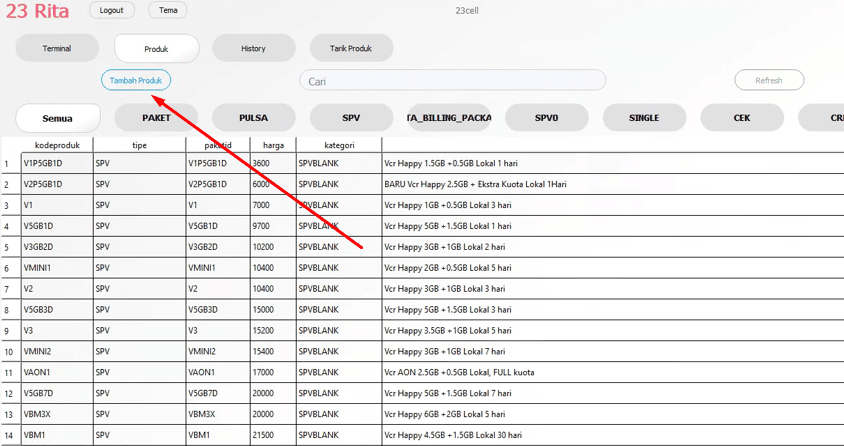Click the Logout button
This screenshot has height=446, width=844.
pos(111,10)
